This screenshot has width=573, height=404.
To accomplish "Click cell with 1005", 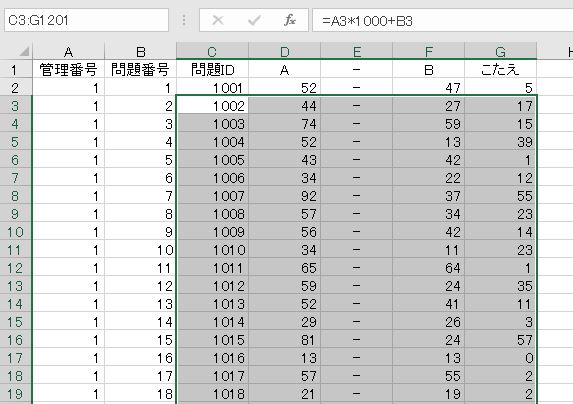I will pyautogui.click(x=212, y=160).
